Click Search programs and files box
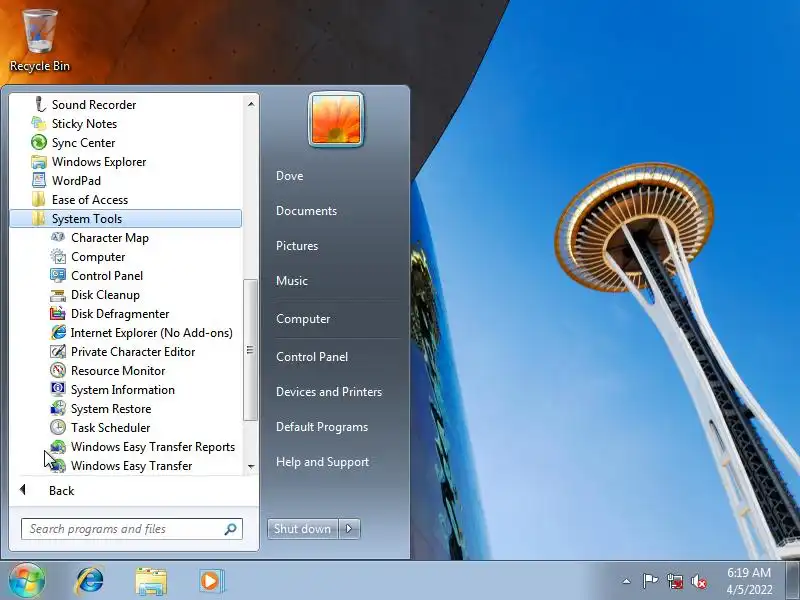 coord(132,529)
